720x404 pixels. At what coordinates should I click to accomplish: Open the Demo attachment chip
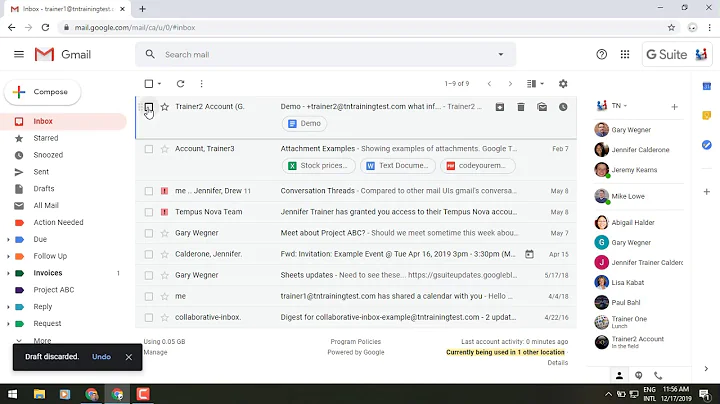(304, 123)
